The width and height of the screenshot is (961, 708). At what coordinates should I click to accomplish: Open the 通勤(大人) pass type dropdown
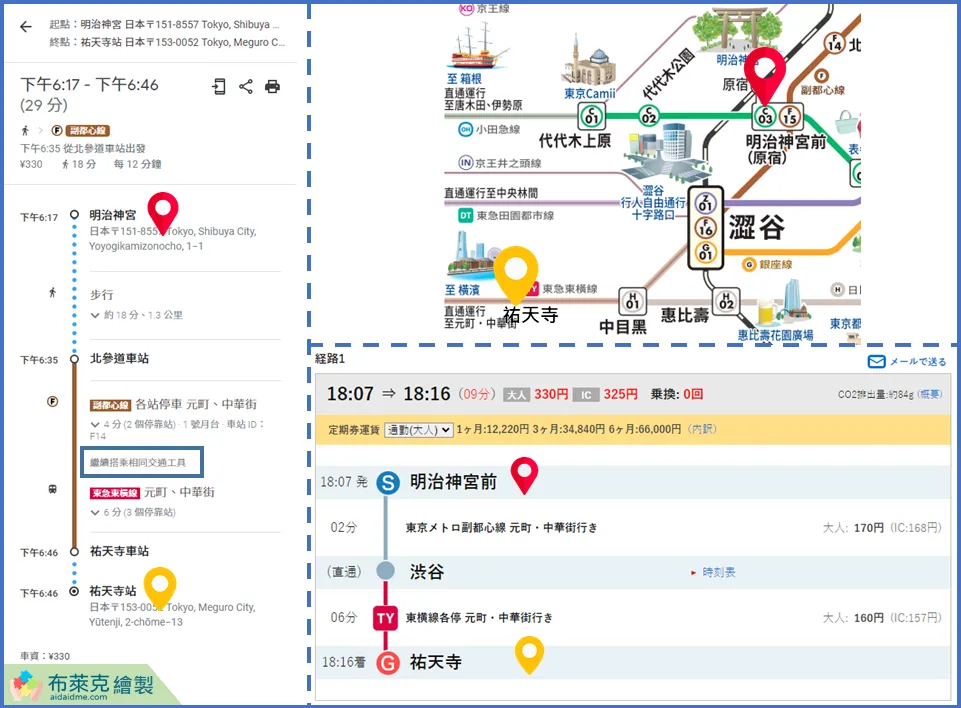419,430
